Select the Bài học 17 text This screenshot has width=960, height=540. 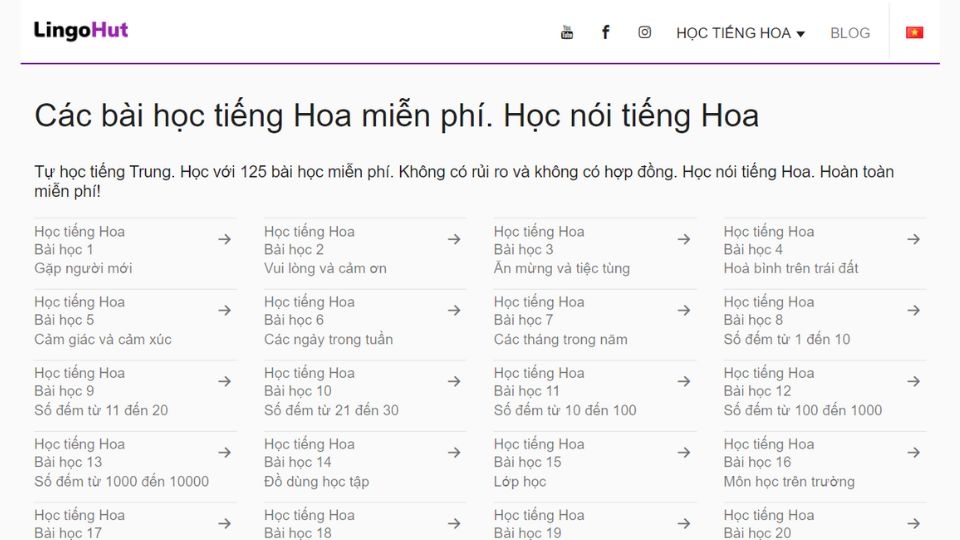[x=68, y=533]
